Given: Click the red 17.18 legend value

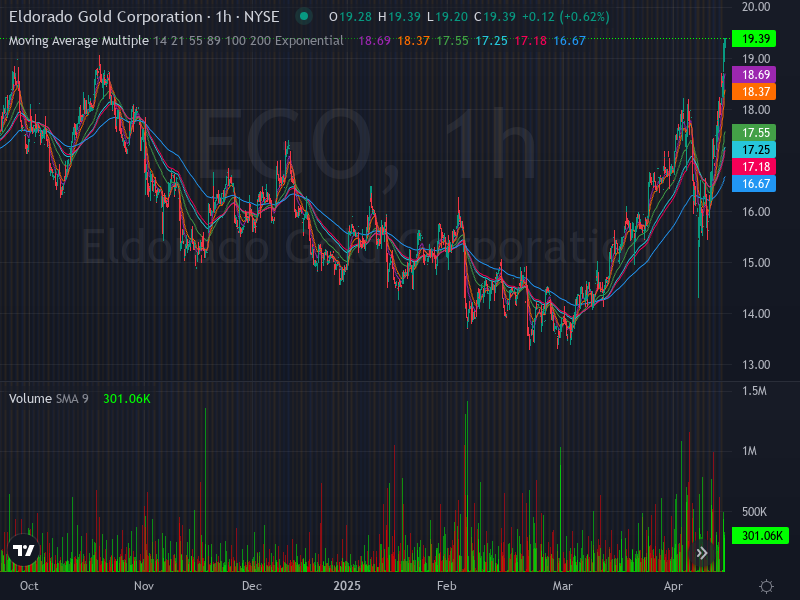Looking at the screenshot, I should point(531,41).
